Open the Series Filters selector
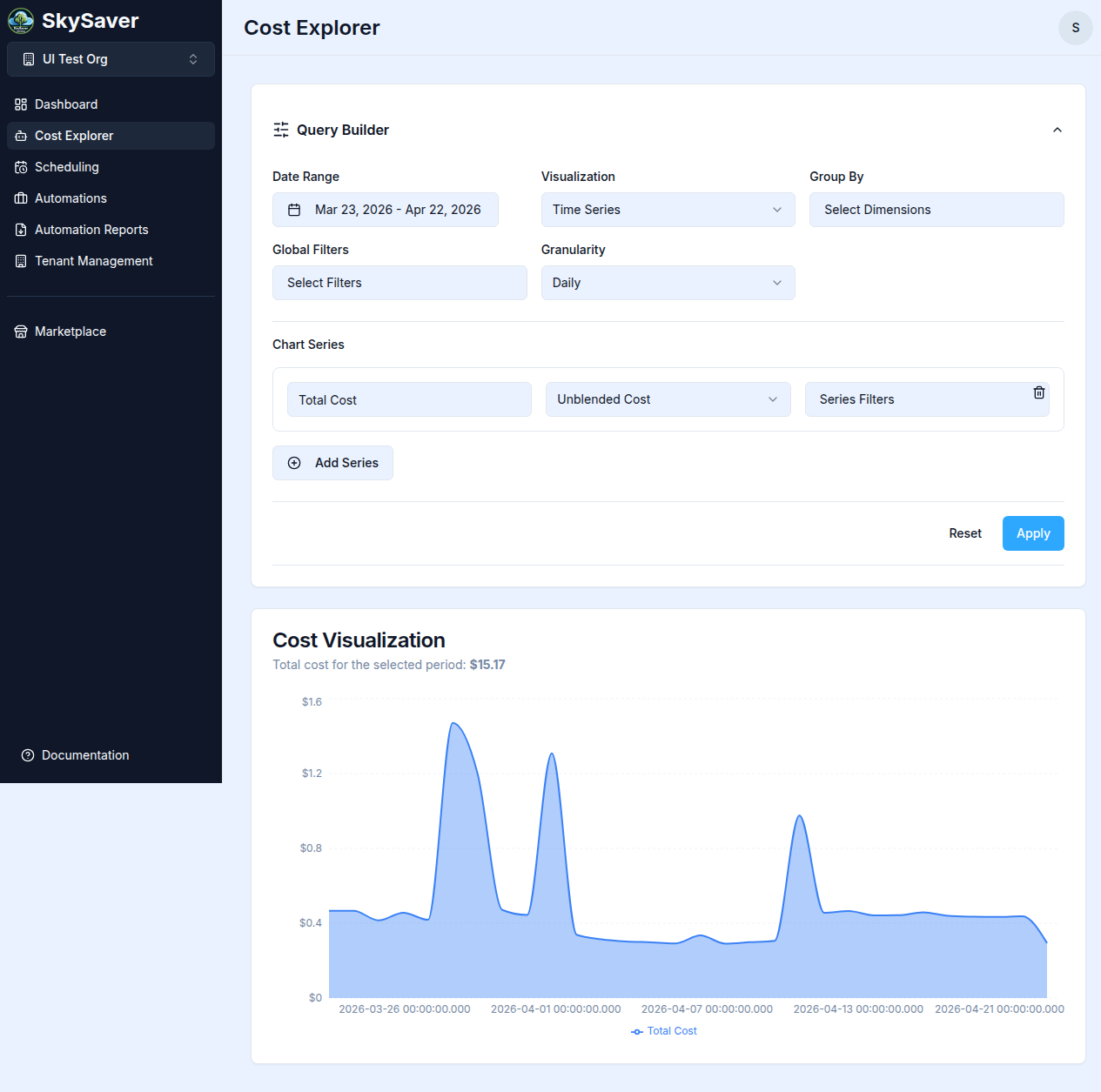1101x1092 pixels. pyautogui.click(x=927, y=399)
